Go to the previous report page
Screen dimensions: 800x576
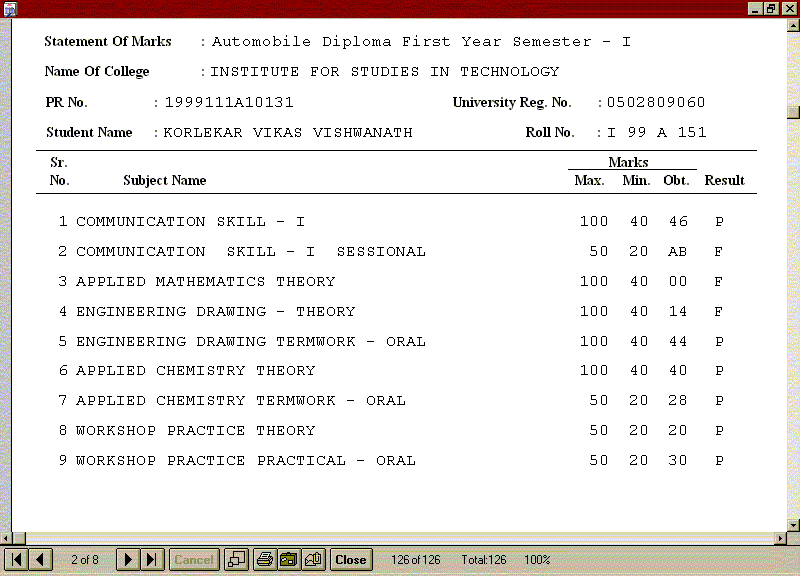click(x=40, y=560)
